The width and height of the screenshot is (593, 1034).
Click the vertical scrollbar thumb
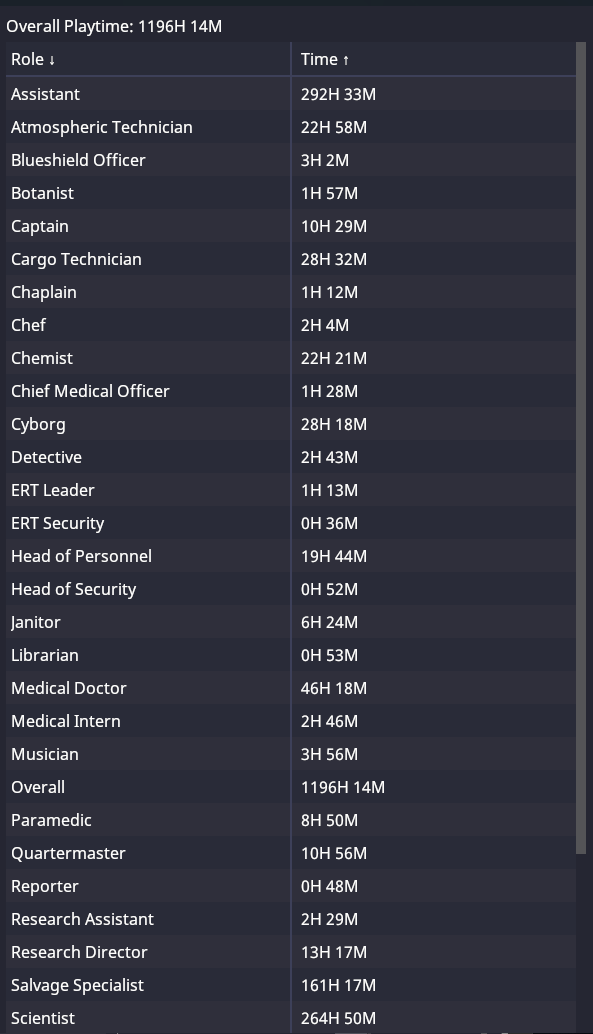pyautogui.click(x=581, y=448)
